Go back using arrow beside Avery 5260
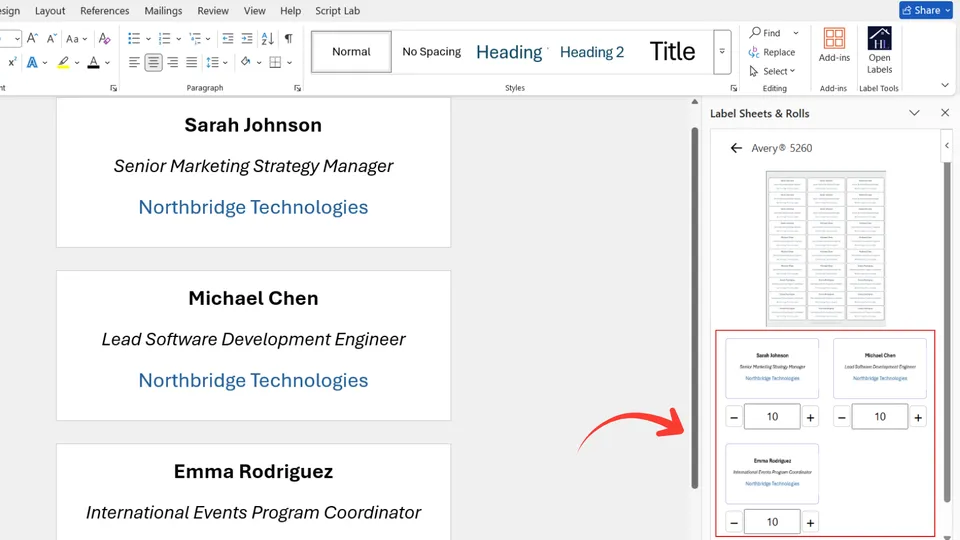The height and width of the screenshot is (540, 960). [x=736, y=148]
